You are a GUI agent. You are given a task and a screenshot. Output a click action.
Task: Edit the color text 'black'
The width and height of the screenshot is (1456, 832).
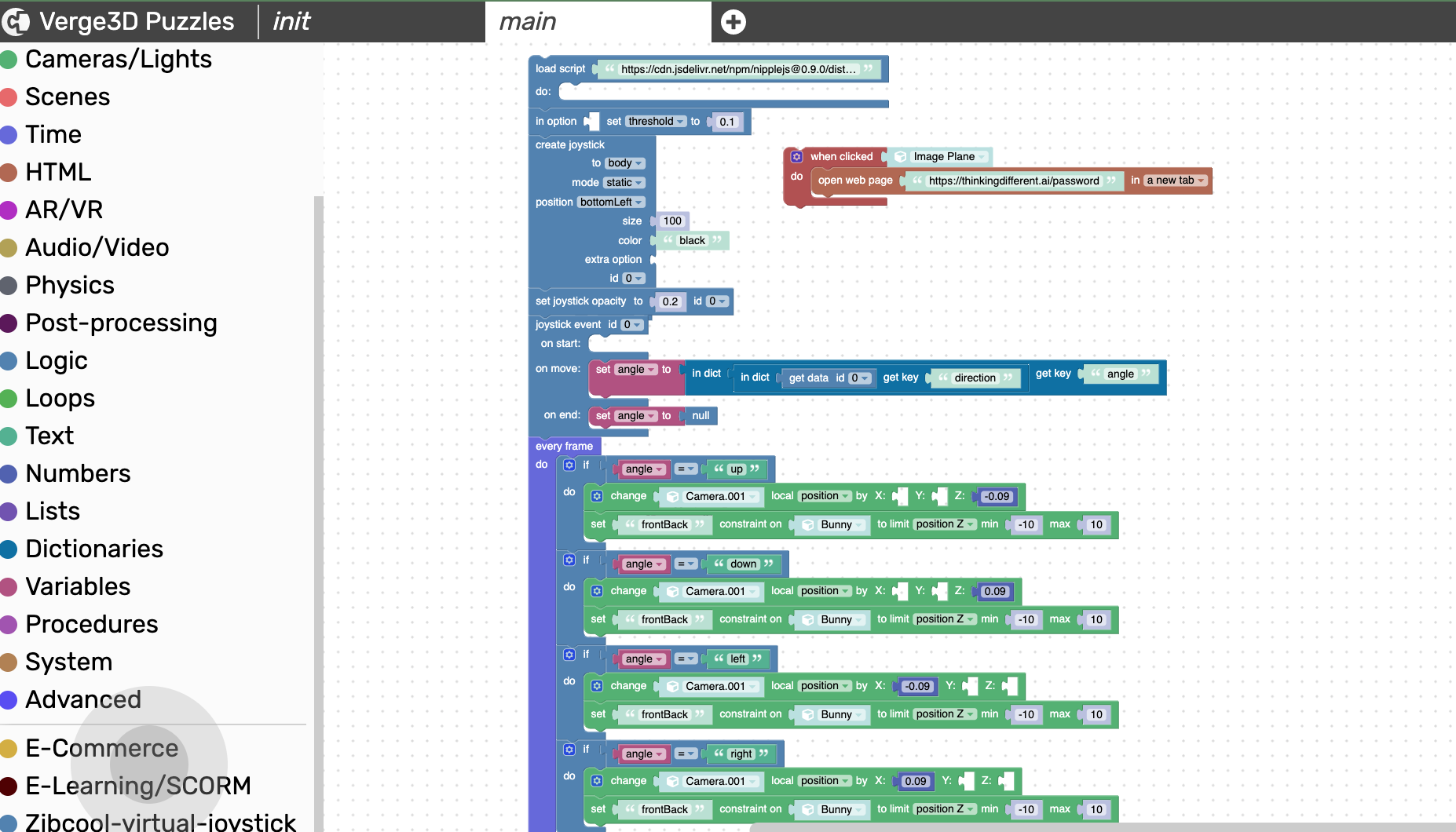click(692, 241)
